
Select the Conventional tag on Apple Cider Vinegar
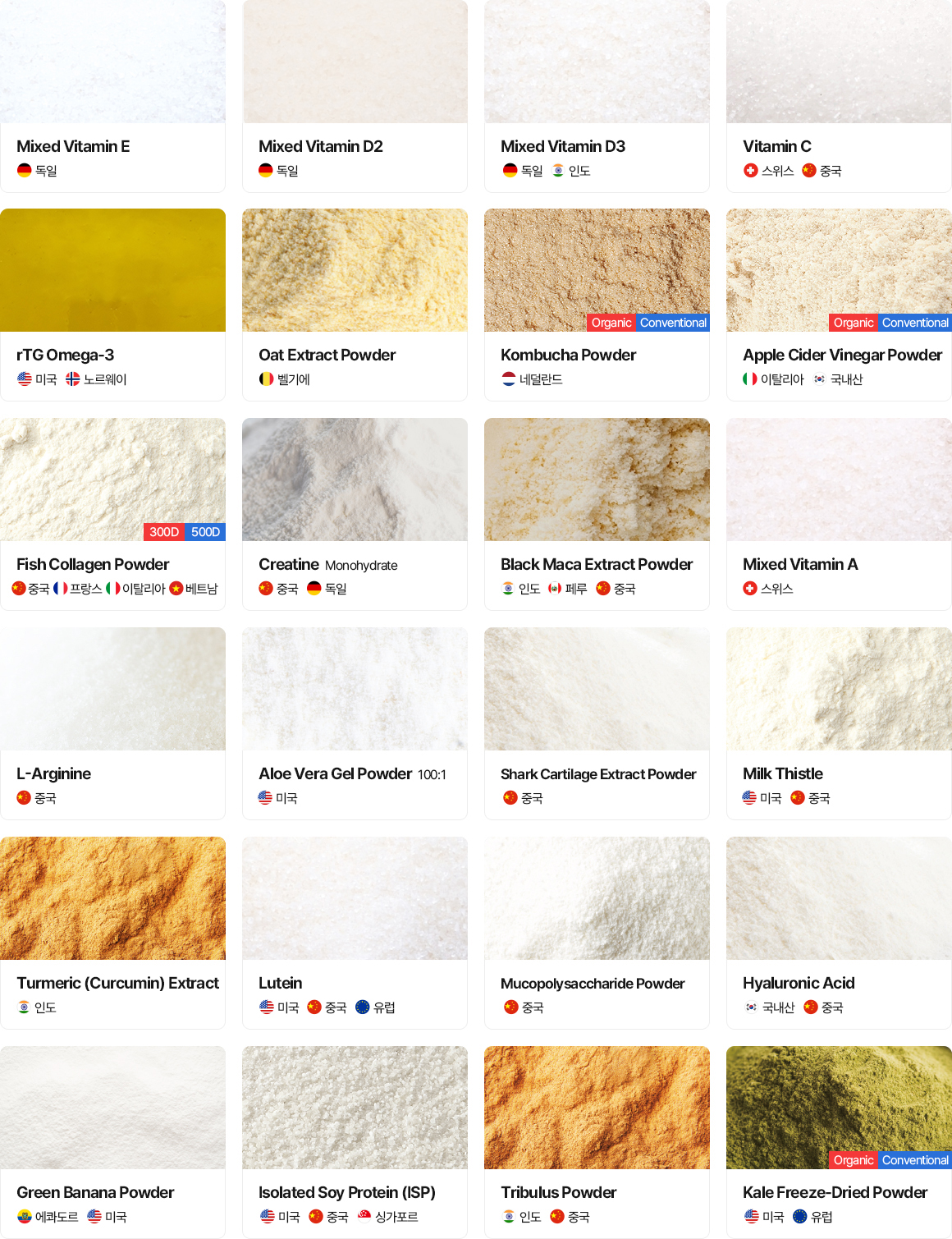pyautogui.click(x=915, y=323)
